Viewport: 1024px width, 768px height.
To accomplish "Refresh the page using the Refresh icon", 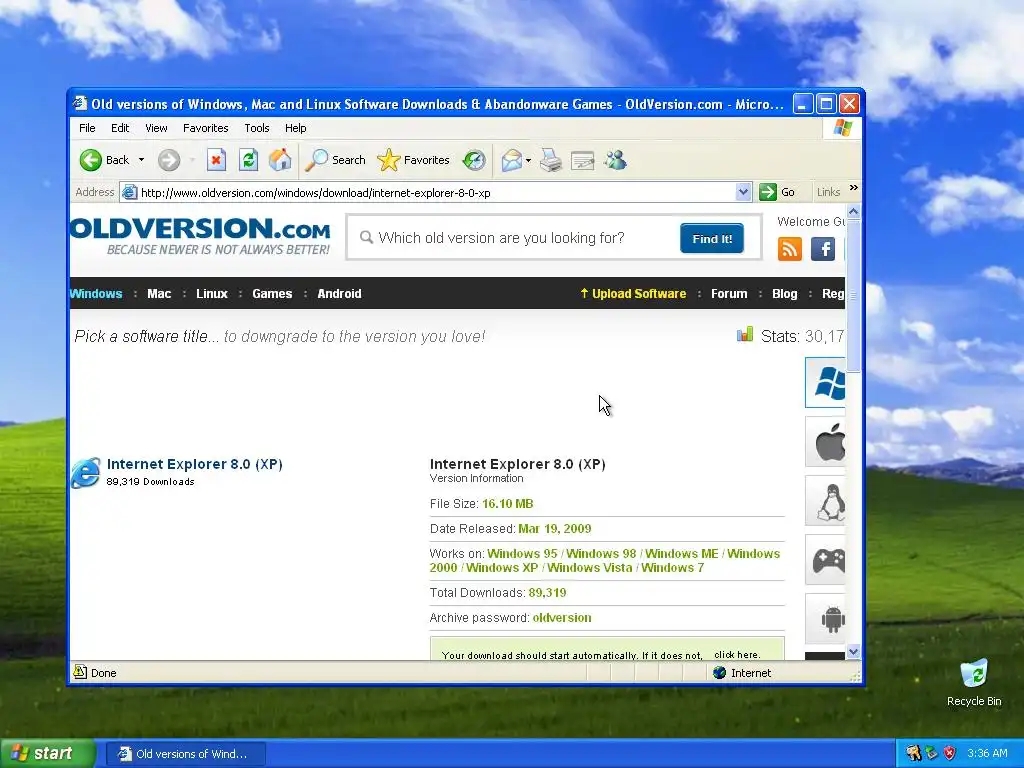I will click(248, 160).
